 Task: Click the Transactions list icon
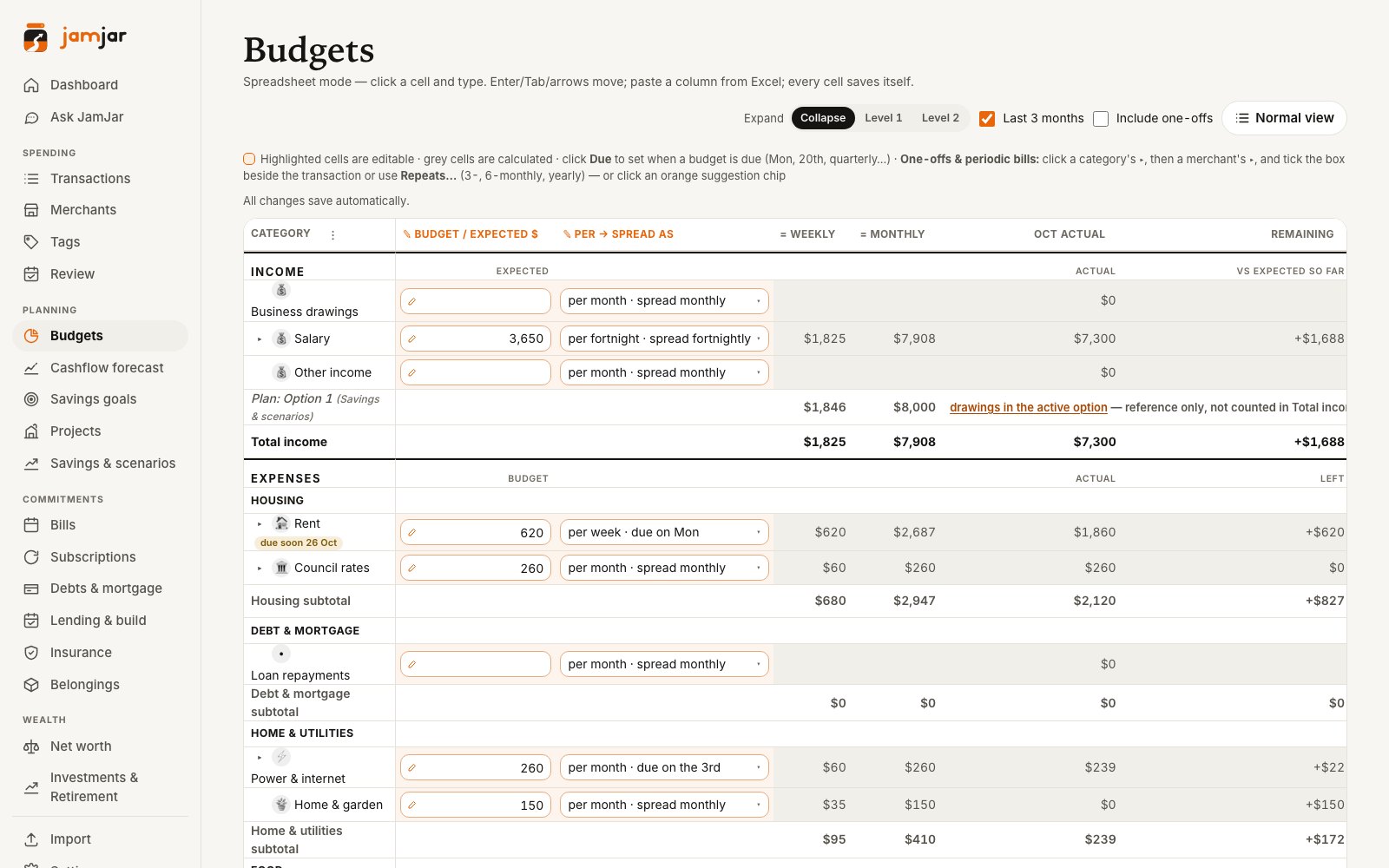coord(31,179)
